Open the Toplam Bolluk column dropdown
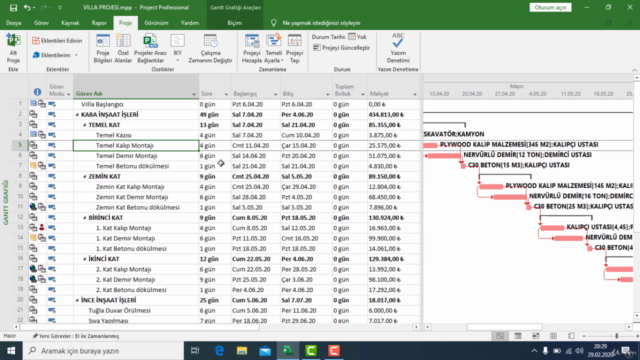This screenshot has width=640, height=360. pos(362,94)
